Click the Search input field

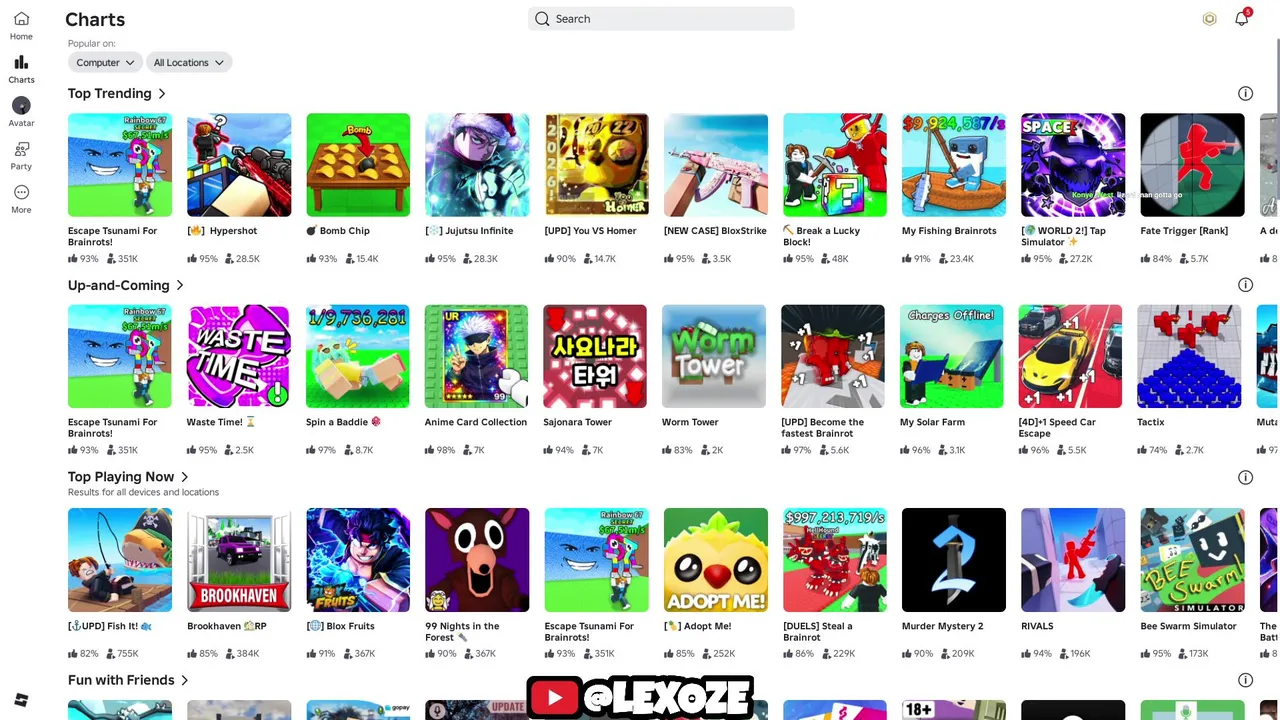[661, 19]
